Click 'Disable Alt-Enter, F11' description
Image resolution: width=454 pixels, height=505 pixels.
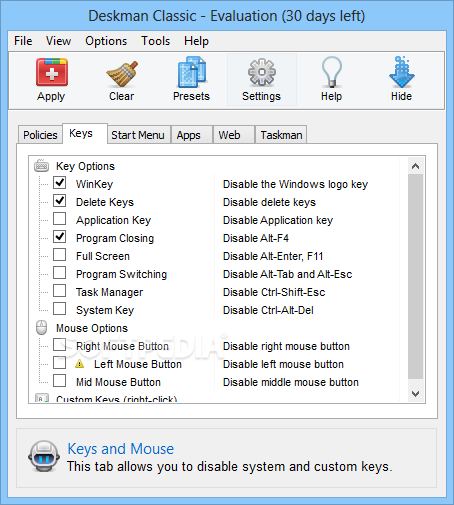273,256
